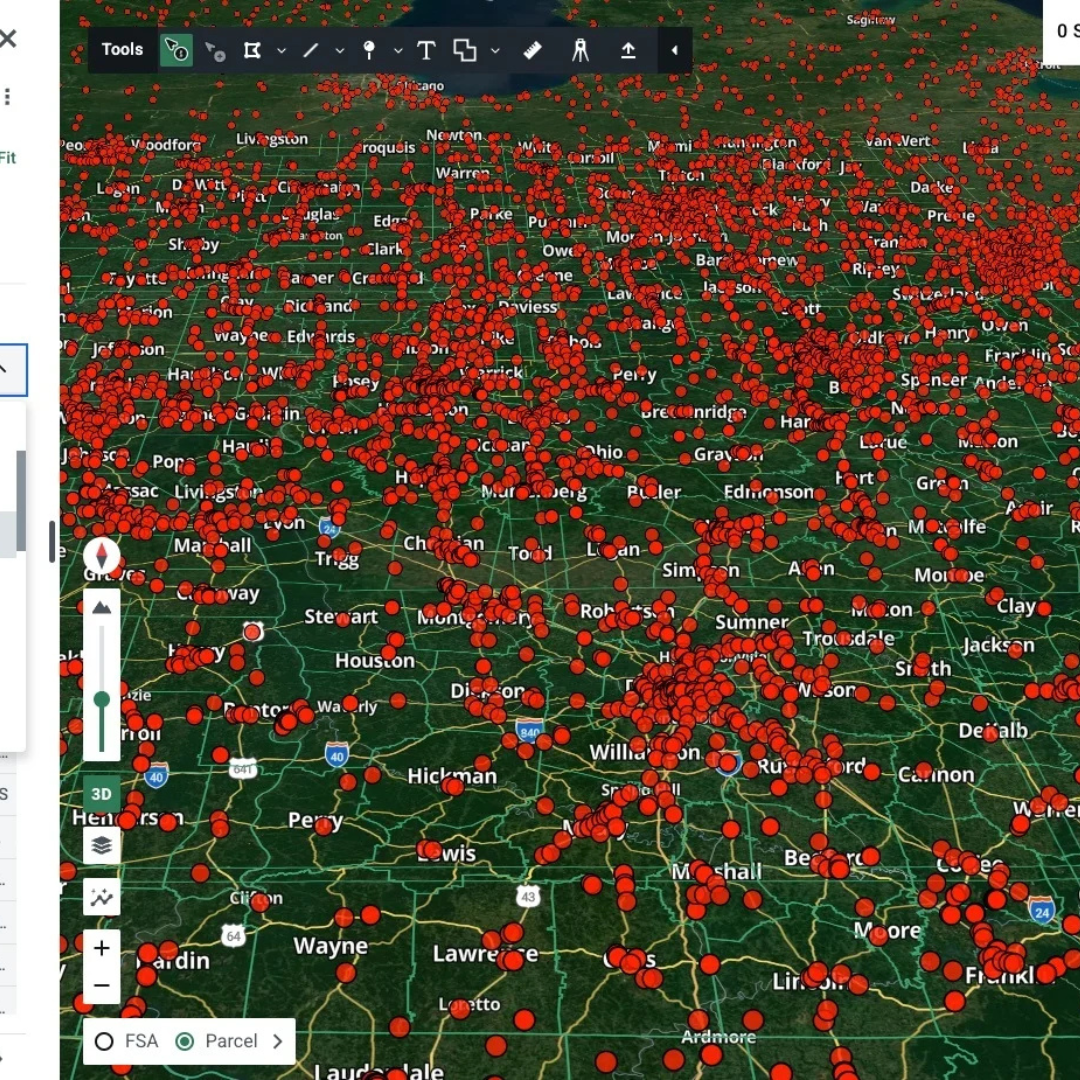The width and height of the screenshot is (1080, 1080).
Task: Adjust the terrain tilt slider handle
Action: (102, 700)
